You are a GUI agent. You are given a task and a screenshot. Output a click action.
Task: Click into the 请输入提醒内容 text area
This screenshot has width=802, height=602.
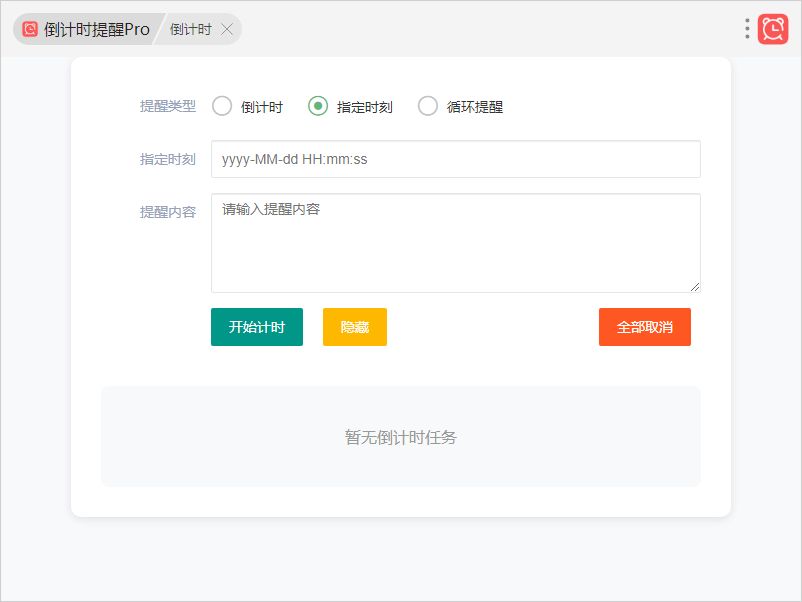point(455,242)
